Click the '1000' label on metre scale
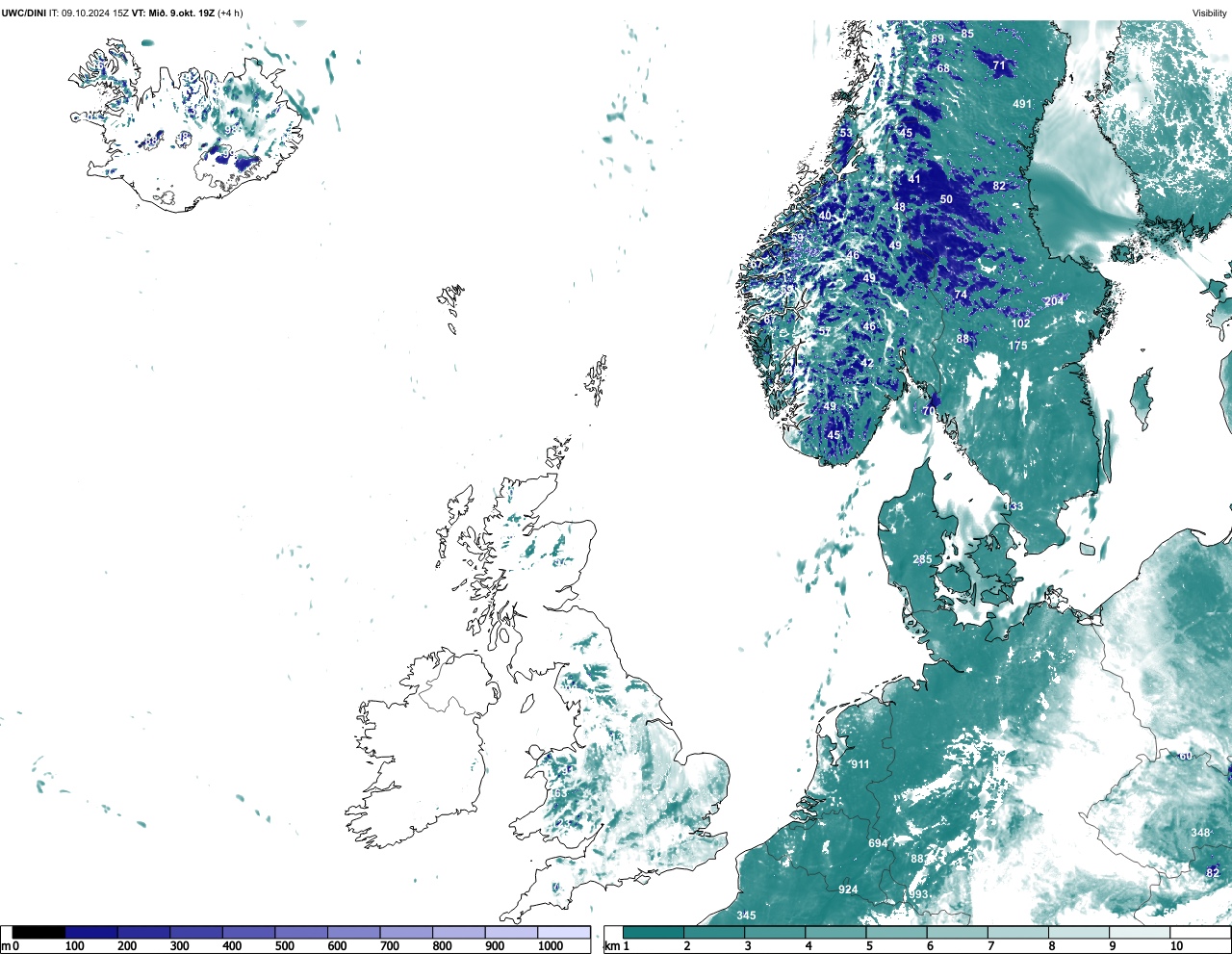 551,946
